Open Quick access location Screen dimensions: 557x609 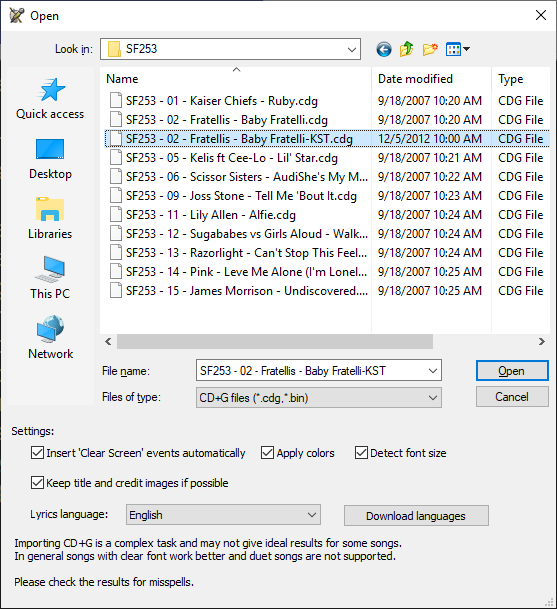pyautogui.click(x=50, y=99)
